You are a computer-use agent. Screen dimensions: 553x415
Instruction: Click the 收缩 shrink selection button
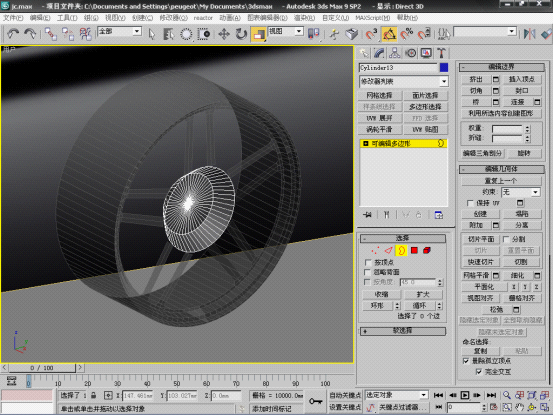(x=381, y=294)
